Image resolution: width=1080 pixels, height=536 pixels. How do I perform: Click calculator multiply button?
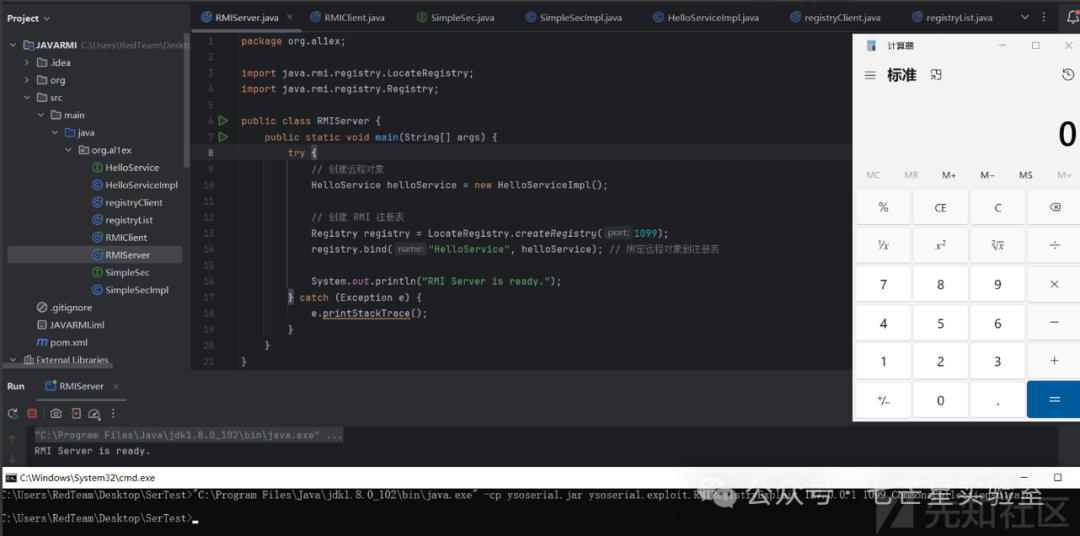click(1054, 284)
